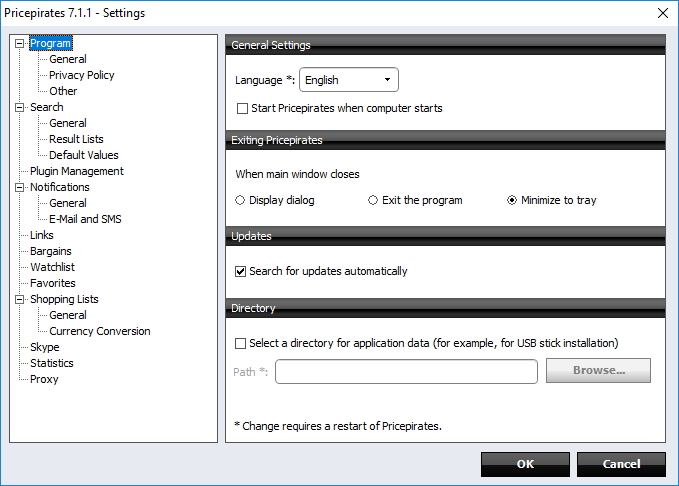Open the Default Values settings page

84,156
